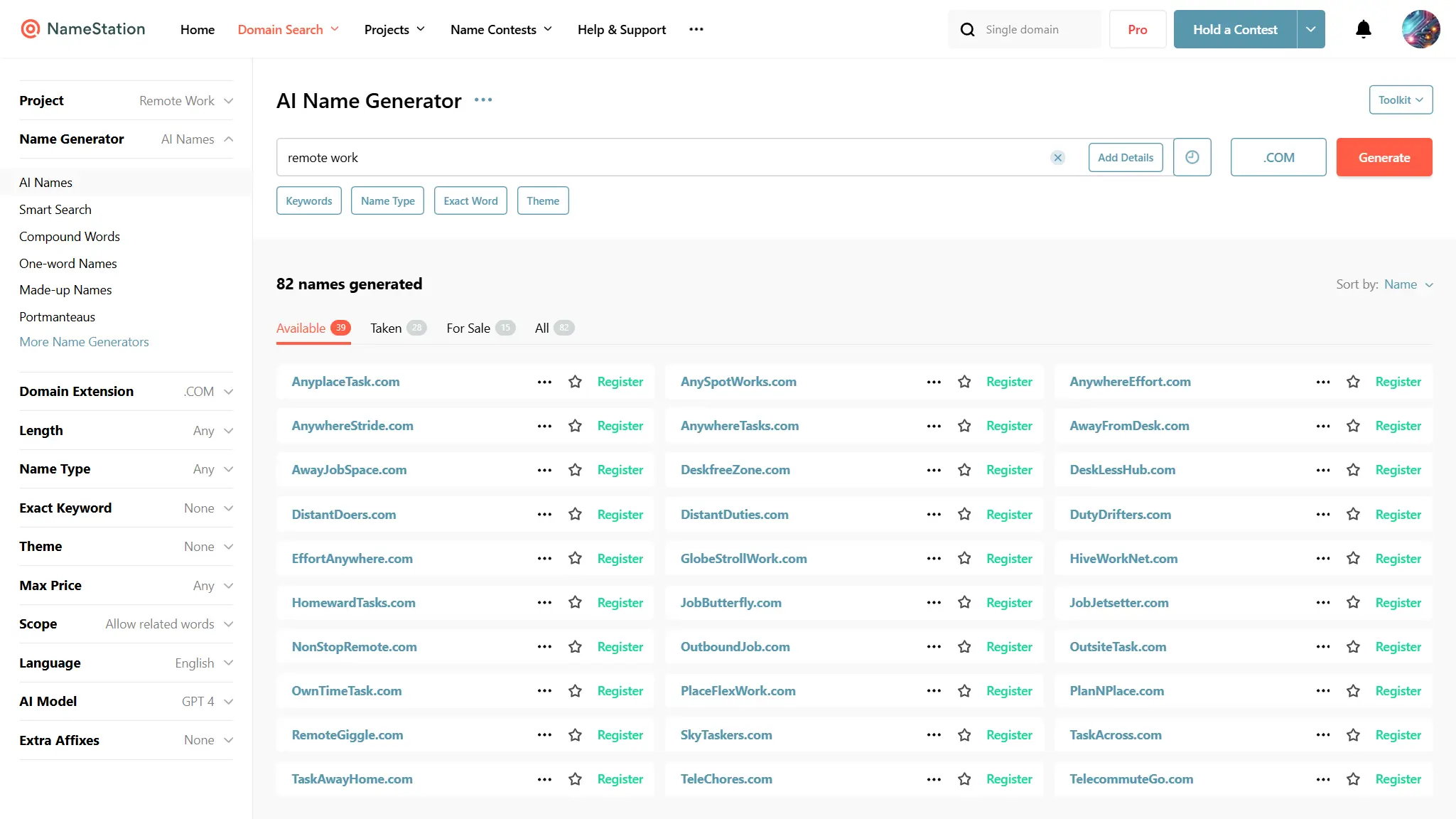Click Register for SkyTaskers.com
The height and width of the screenshot is (819, 1456).
pyautogui.click(x=1008, y=735)
